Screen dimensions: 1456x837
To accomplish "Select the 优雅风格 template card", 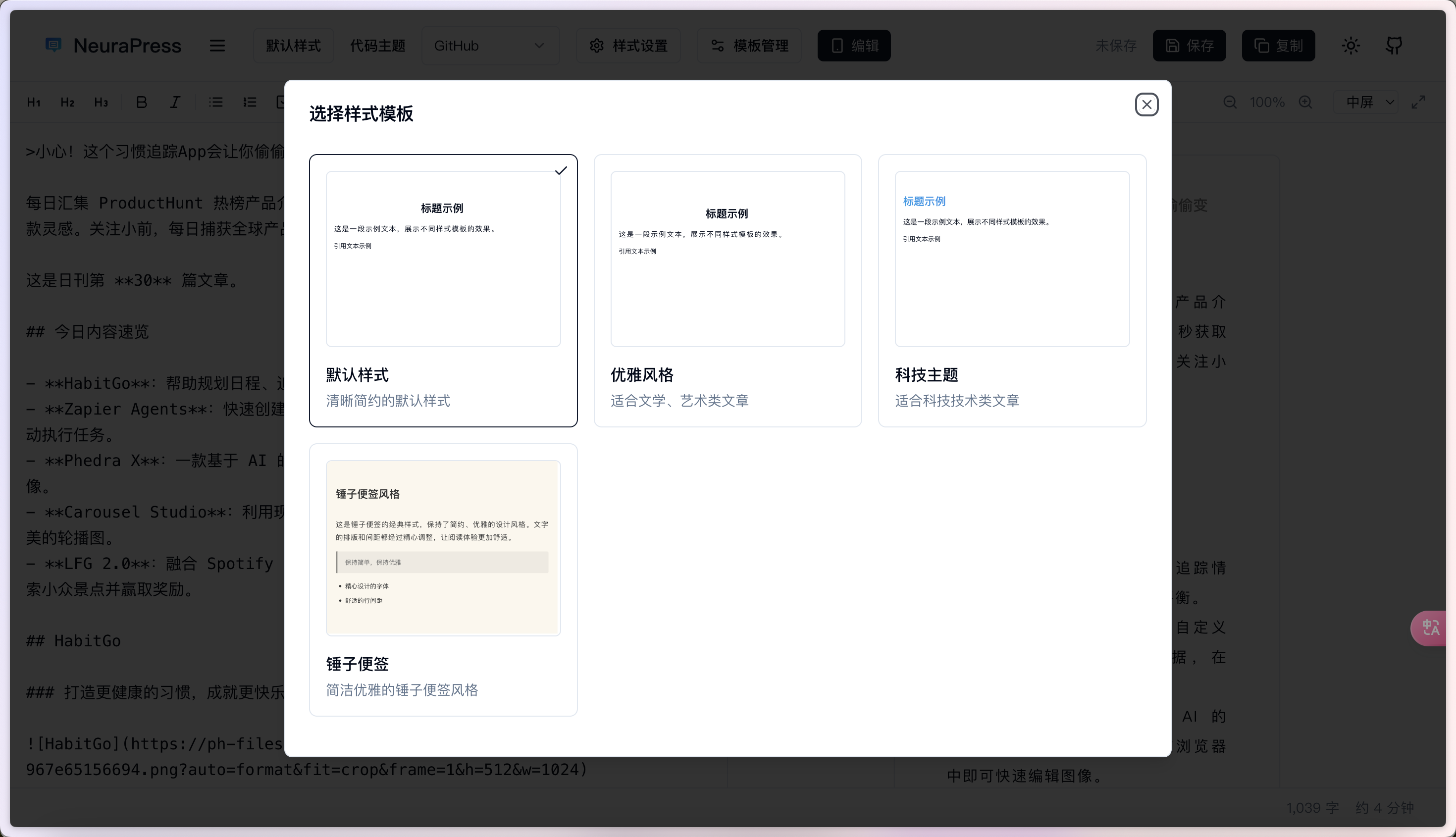I will pos(727,290).
